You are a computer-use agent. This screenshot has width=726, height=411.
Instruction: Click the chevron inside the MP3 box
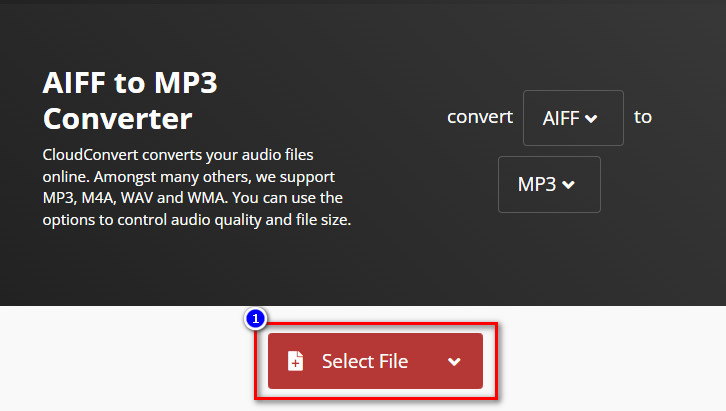(x=569, y=185)
